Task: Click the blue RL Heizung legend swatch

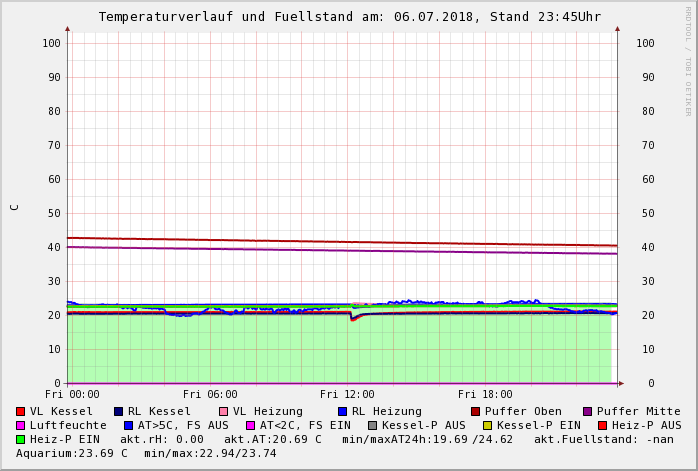Action: point(342,411)
